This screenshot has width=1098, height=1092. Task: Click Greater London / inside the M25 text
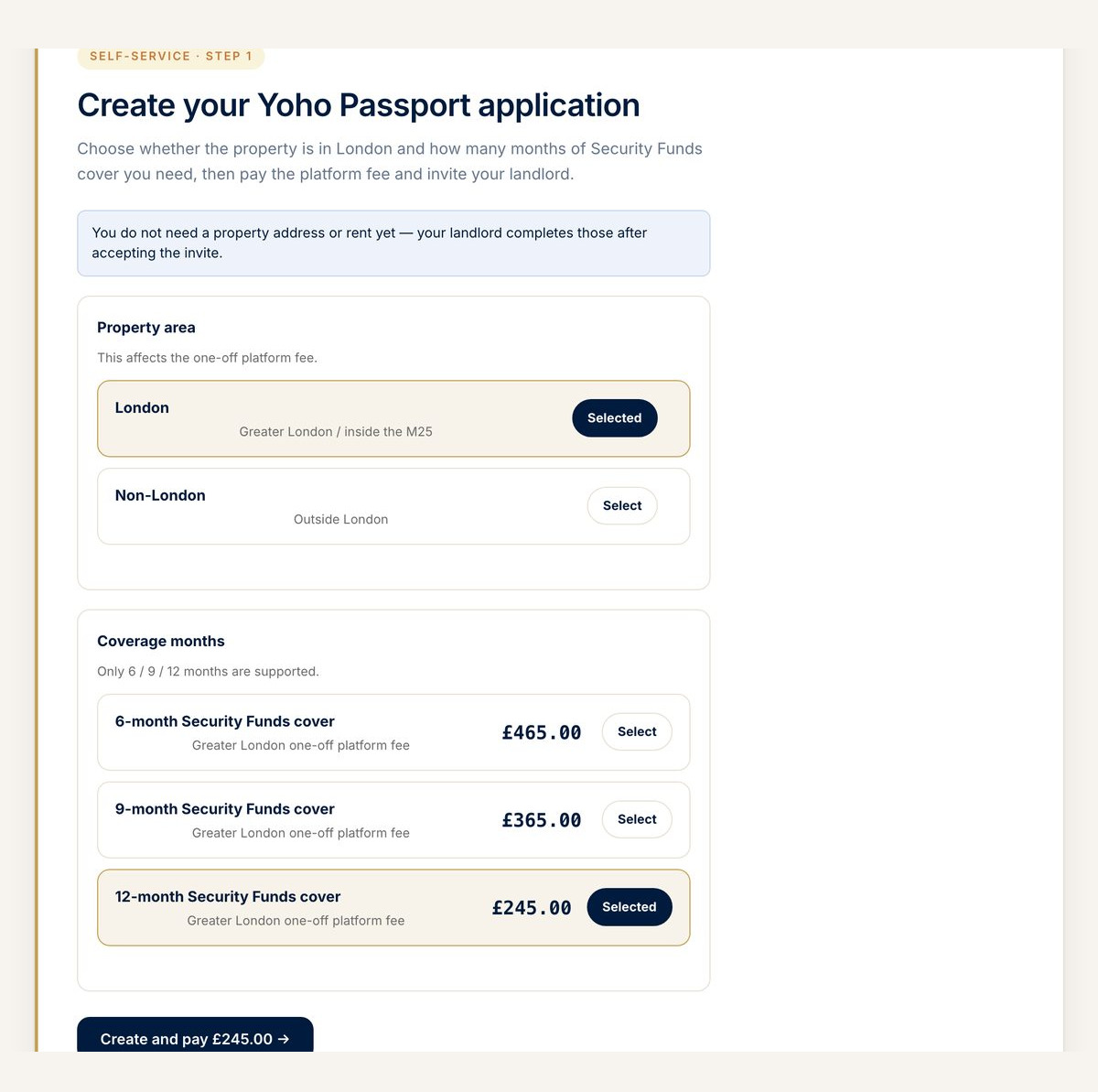[336, 432]
